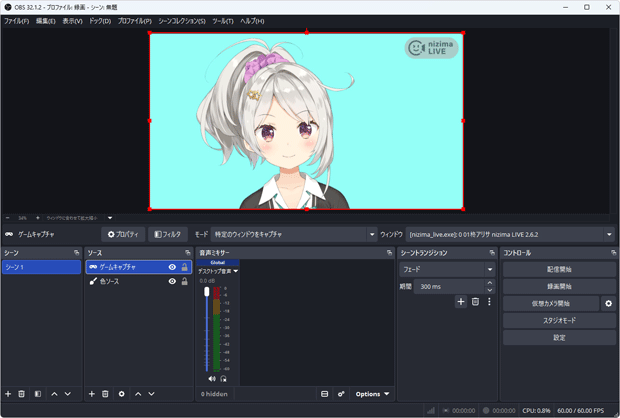Open the ドック(D) menu
This screenshot has width=620, height=418.
[100, 21]
